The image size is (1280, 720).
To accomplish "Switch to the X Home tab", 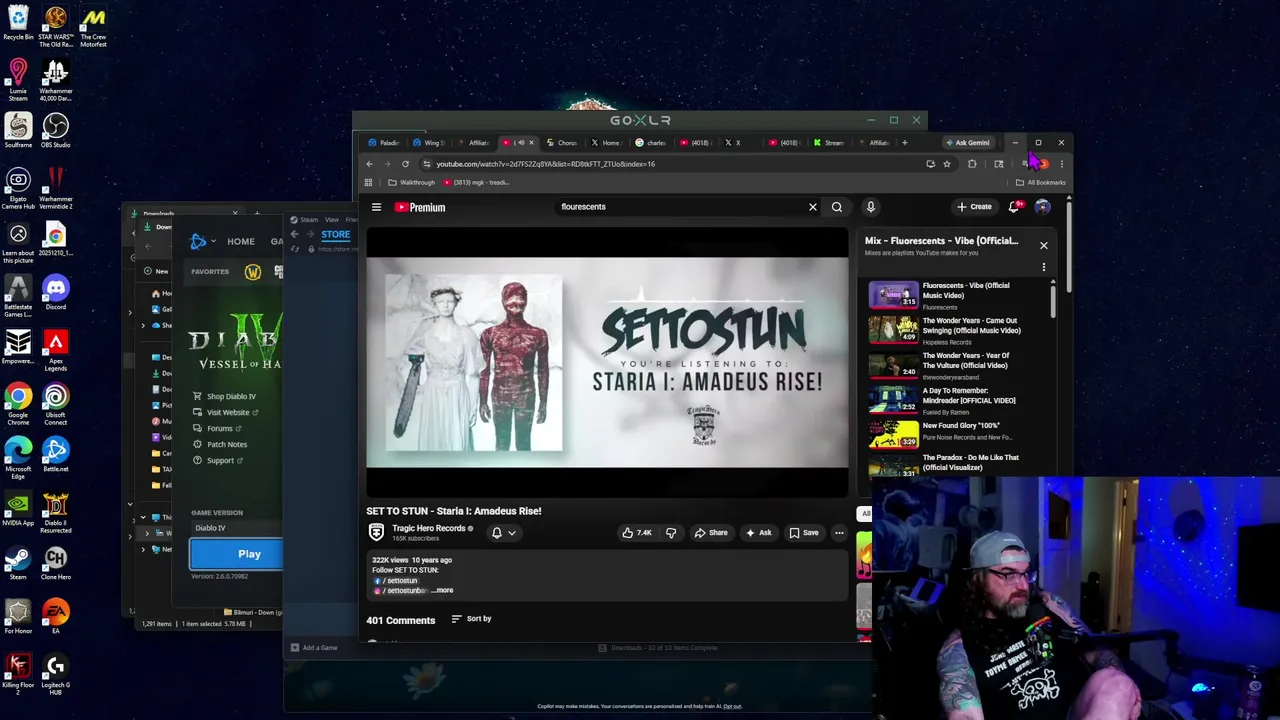I will pyautogui.click(x=607, y=143).
